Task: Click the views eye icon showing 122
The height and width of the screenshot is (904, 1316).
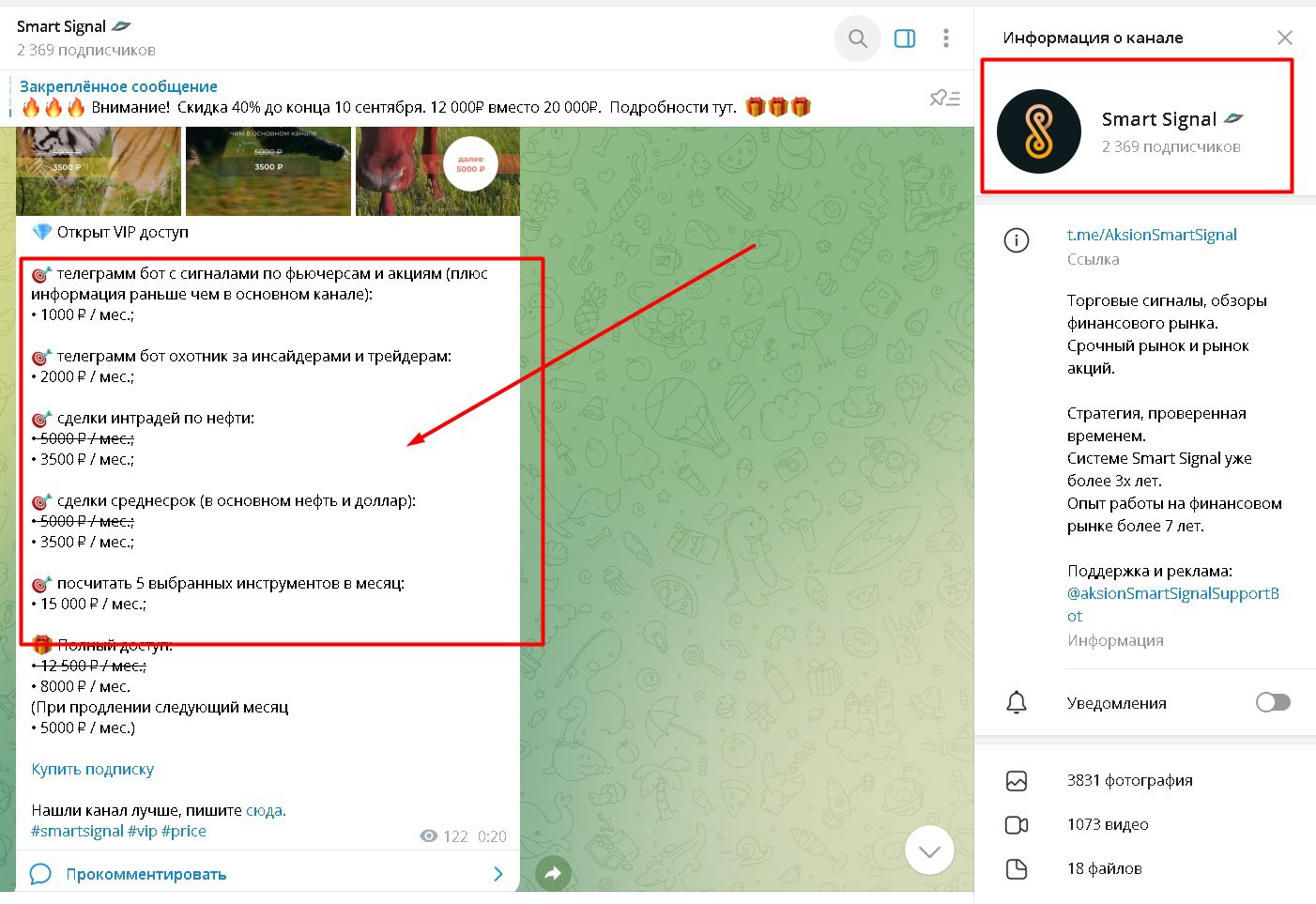Action: [429, 835]
